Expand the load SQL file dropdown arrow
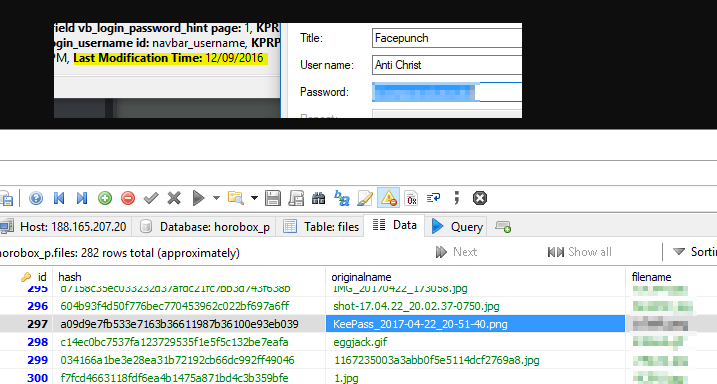Viewport: 717px width, 384px height. [254, 198]
